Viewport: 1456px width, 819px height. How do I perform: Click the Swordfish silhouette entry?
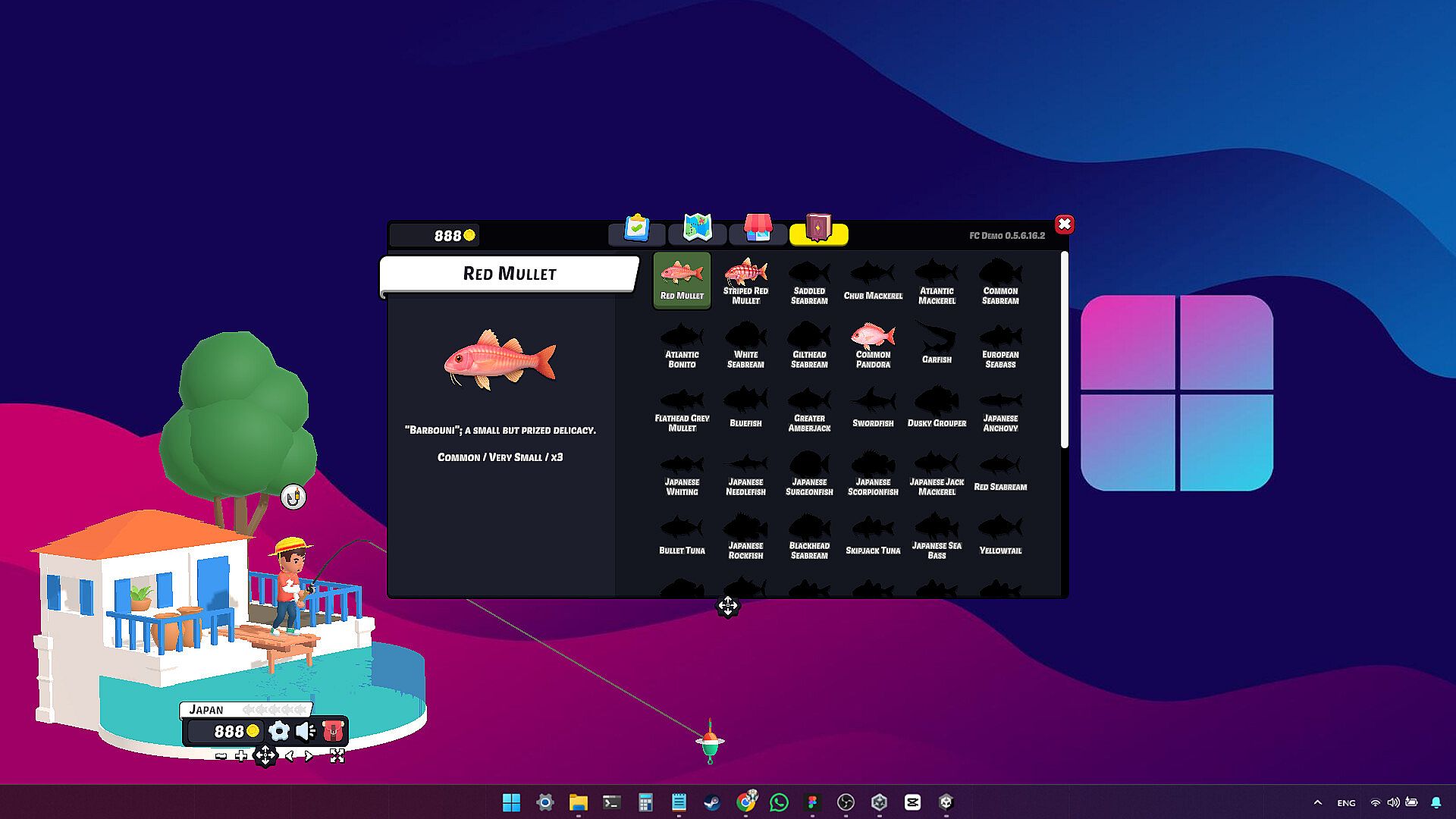tap(873, 409)
